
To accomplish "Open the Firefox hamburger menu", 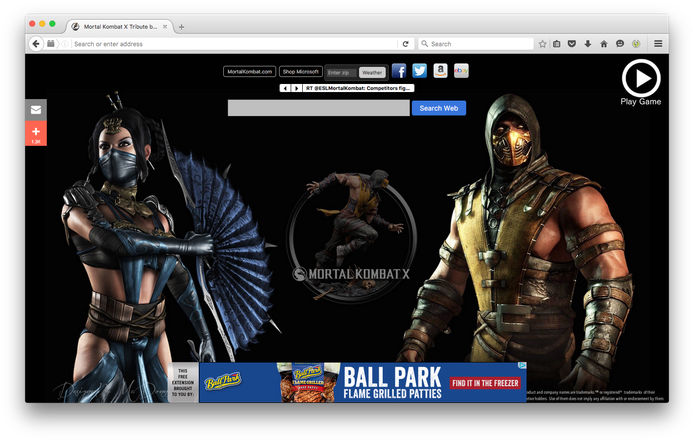I will coord(658,44).
